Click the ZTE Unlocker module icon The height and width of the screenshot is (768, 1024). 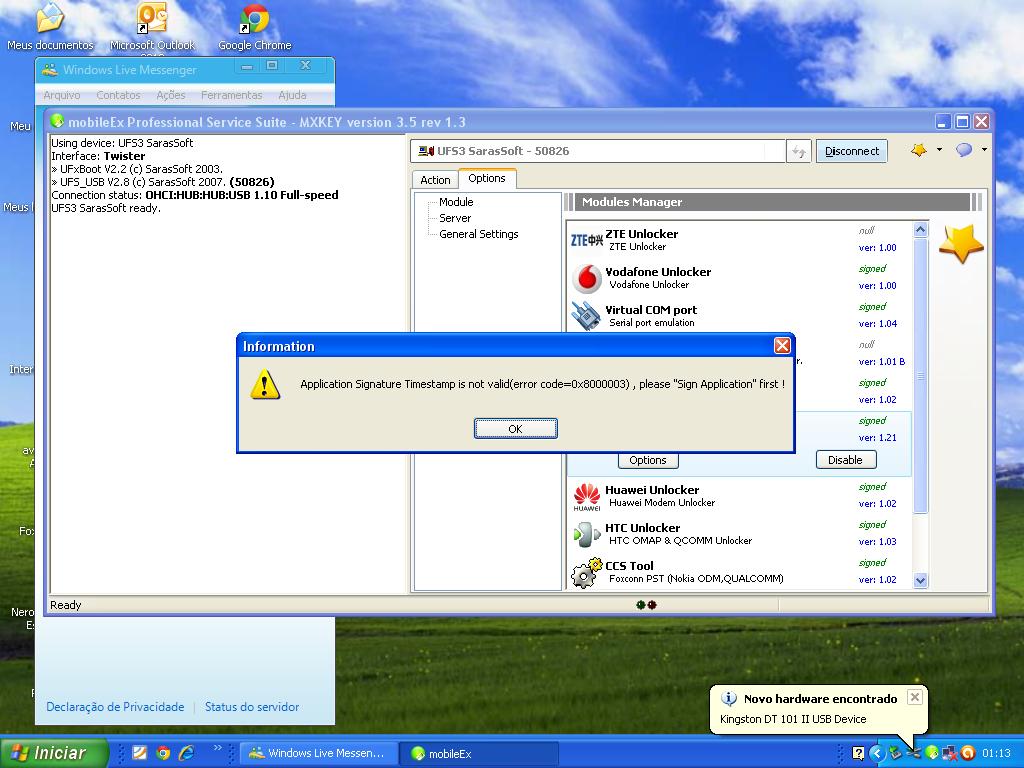(x=586, y=240)
